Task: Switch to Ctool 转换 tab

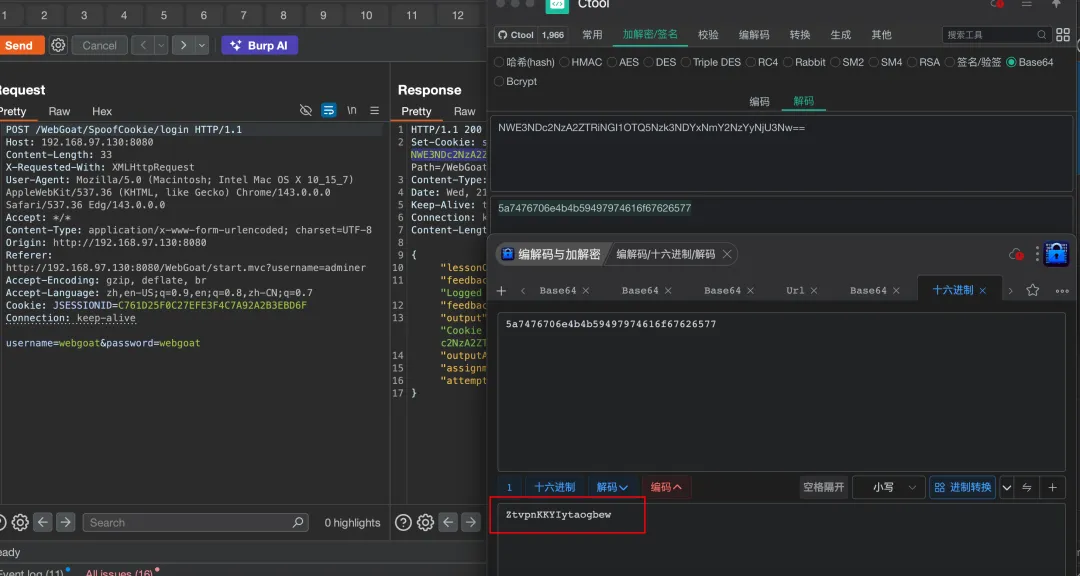Action: (x=800, y=34)
